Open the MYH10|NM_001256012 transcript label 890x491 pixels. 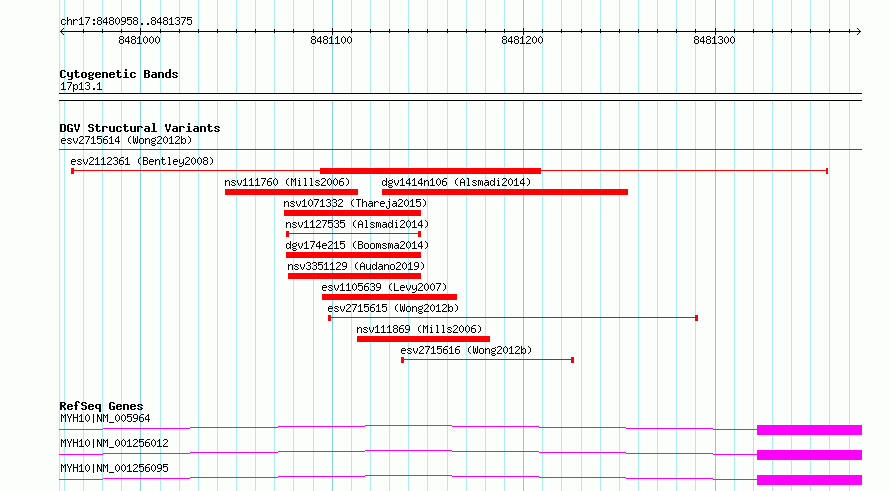[x=114, y=443]
